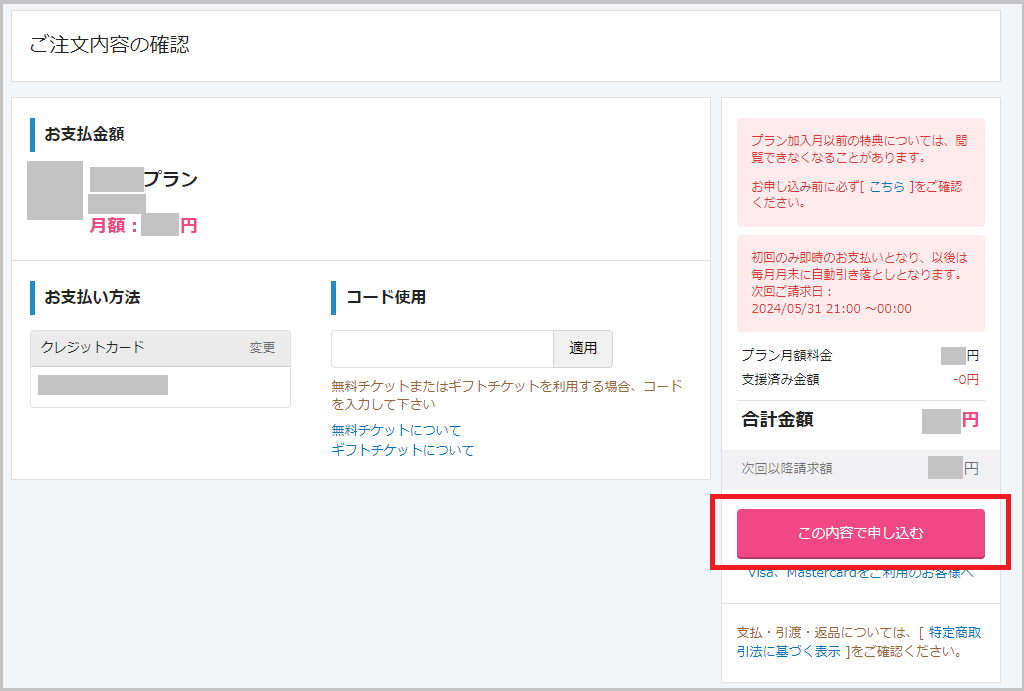The image size is (1024, 691).
Task: Click inside the coupon code input field
Action: coord(440,349)
